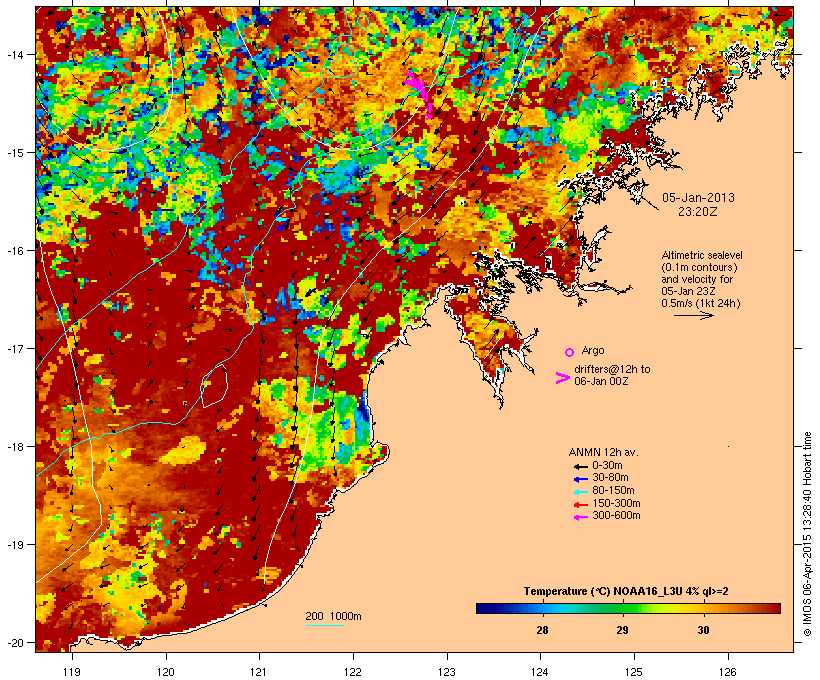Image resolution: width=820 pixels, height=680 pixels.
Task: Click the '0.5m/s (1kt 24h)' text
Action: click(x=701, y=303)
